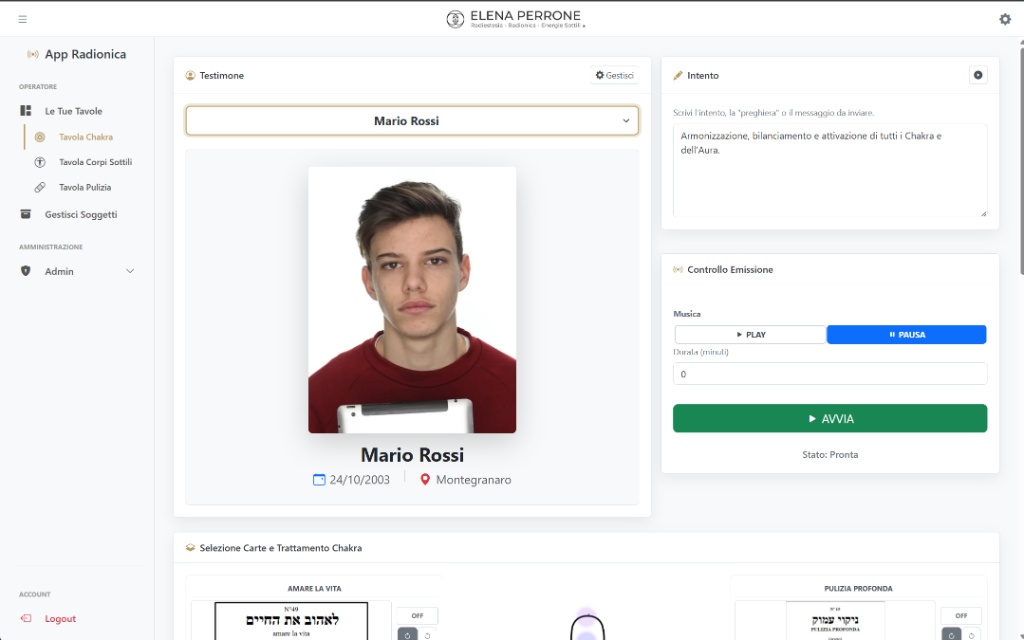Open the Tavola Corpi Sottili page
This screenshot has width=1024, height=640.
tap(95, 162)
